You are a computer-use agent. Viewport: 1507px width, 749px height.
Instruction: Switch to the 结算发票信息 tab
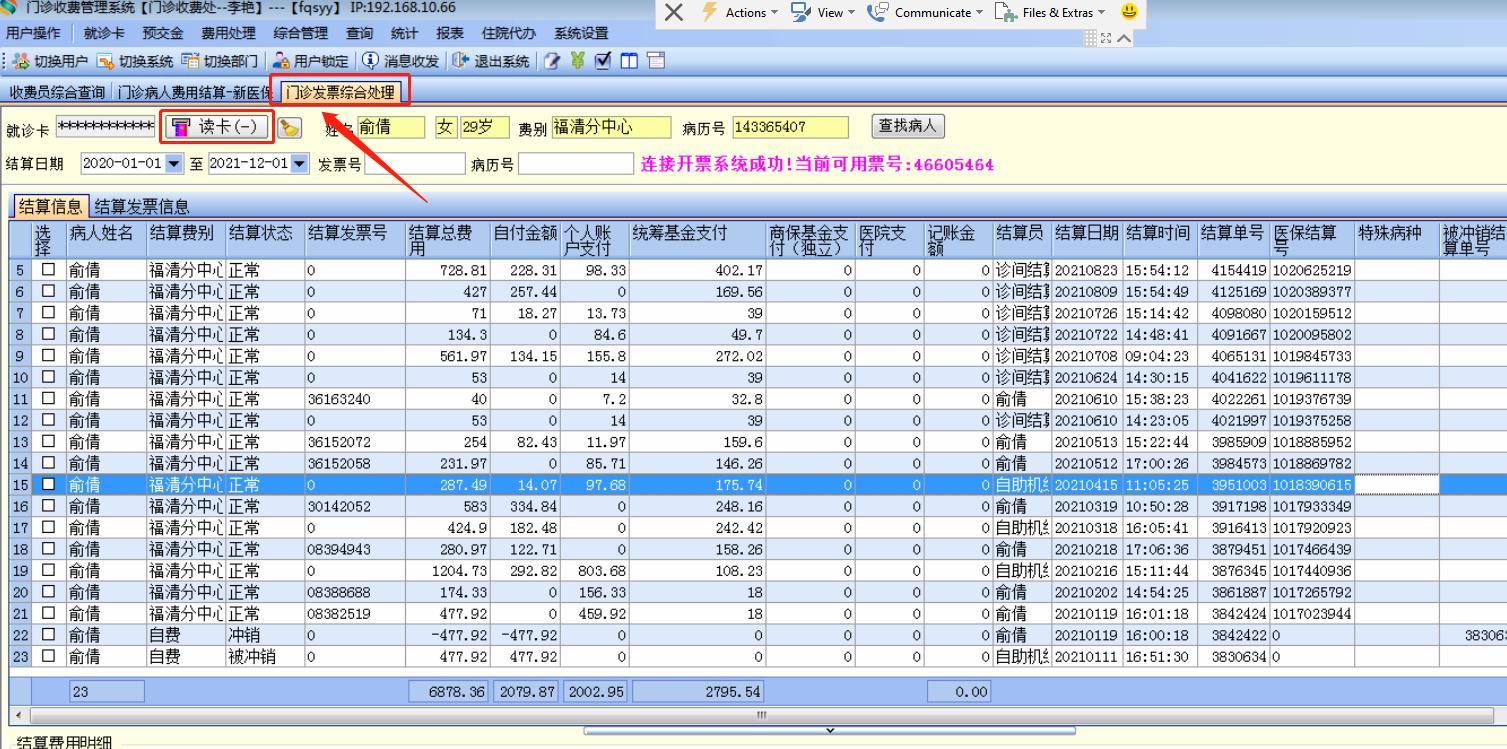141,207
